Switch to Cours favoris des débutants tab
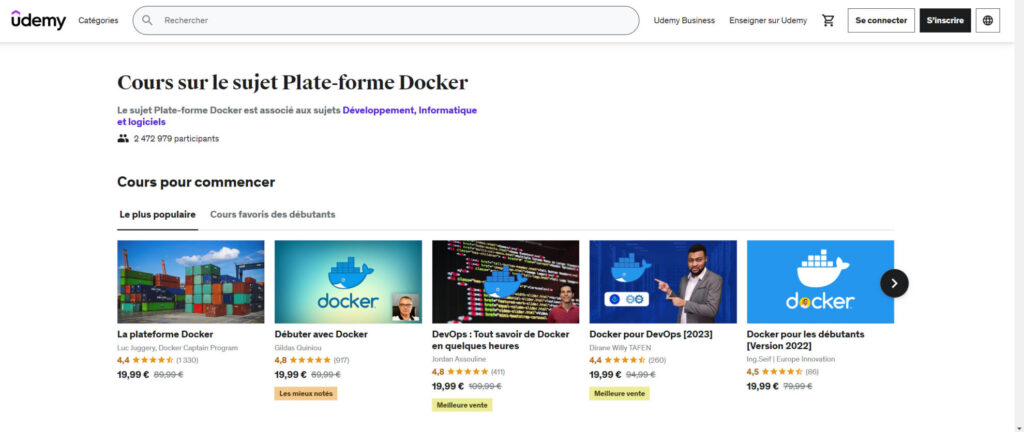Screen dimensions: 1024x432 [272, 214]
